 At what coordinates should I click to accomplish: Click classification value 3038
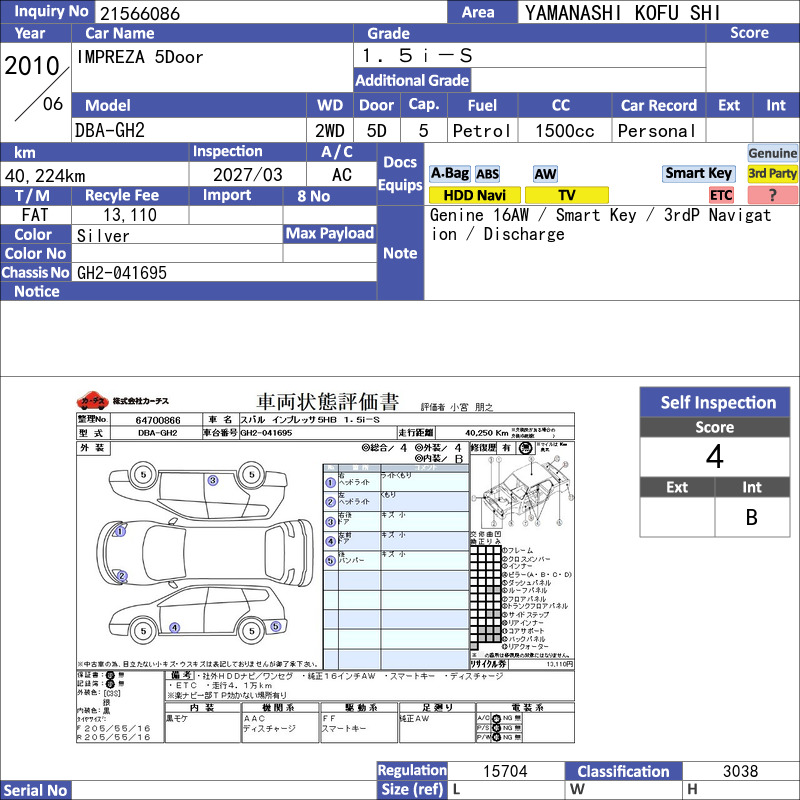740,771
